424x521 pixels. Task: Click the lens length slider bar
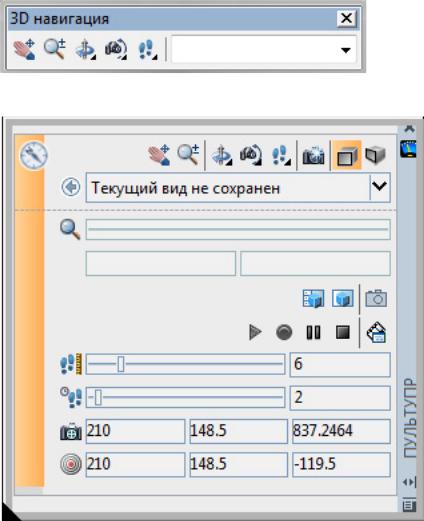pos(238,229)
